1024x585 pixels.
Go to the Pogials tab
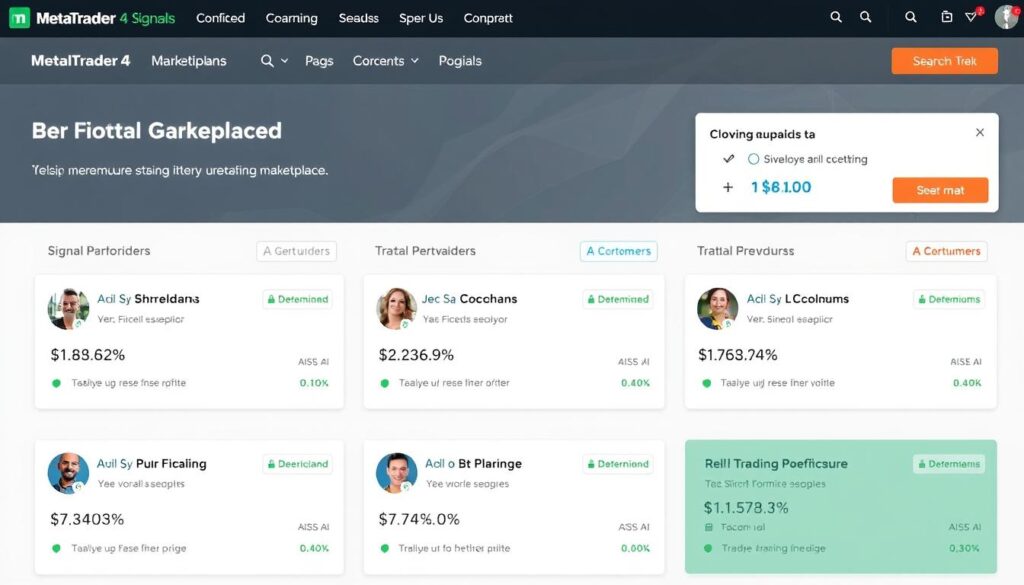460,61
